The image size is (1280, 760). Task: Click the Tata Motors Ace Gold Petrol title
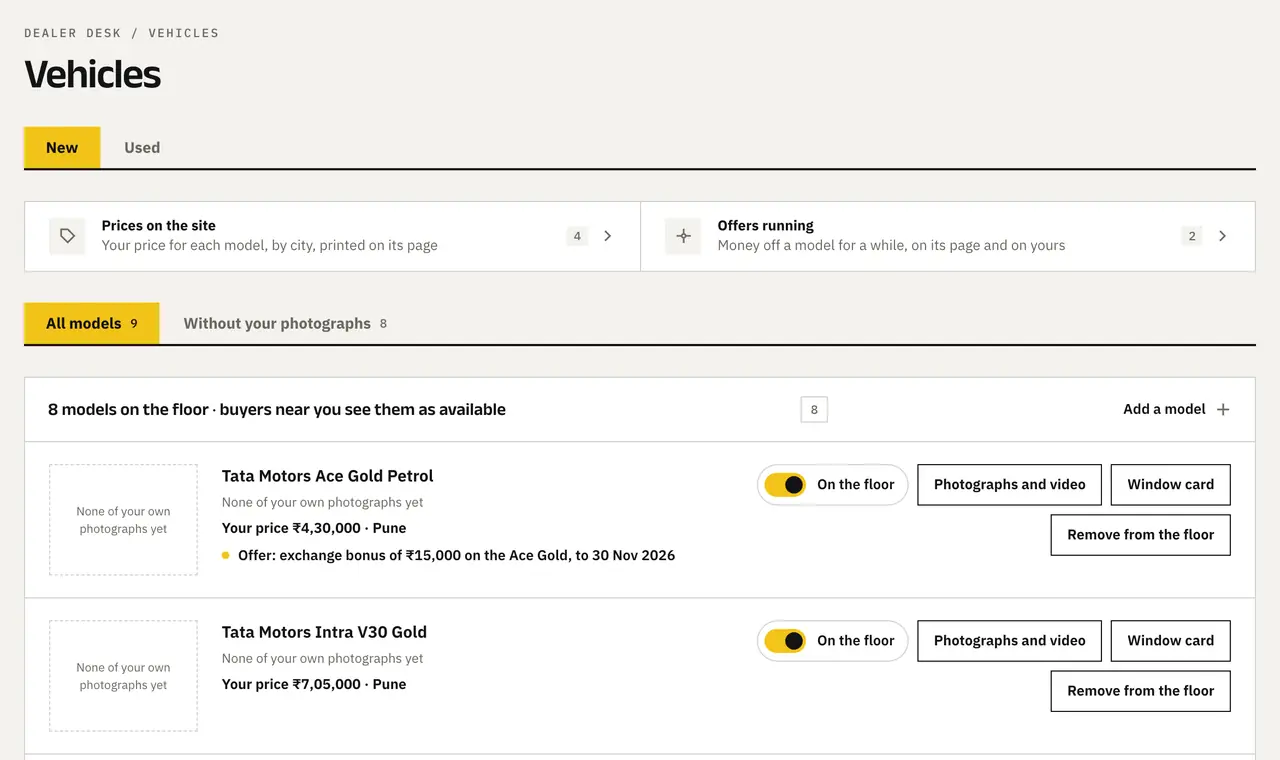tap(327, 476)
